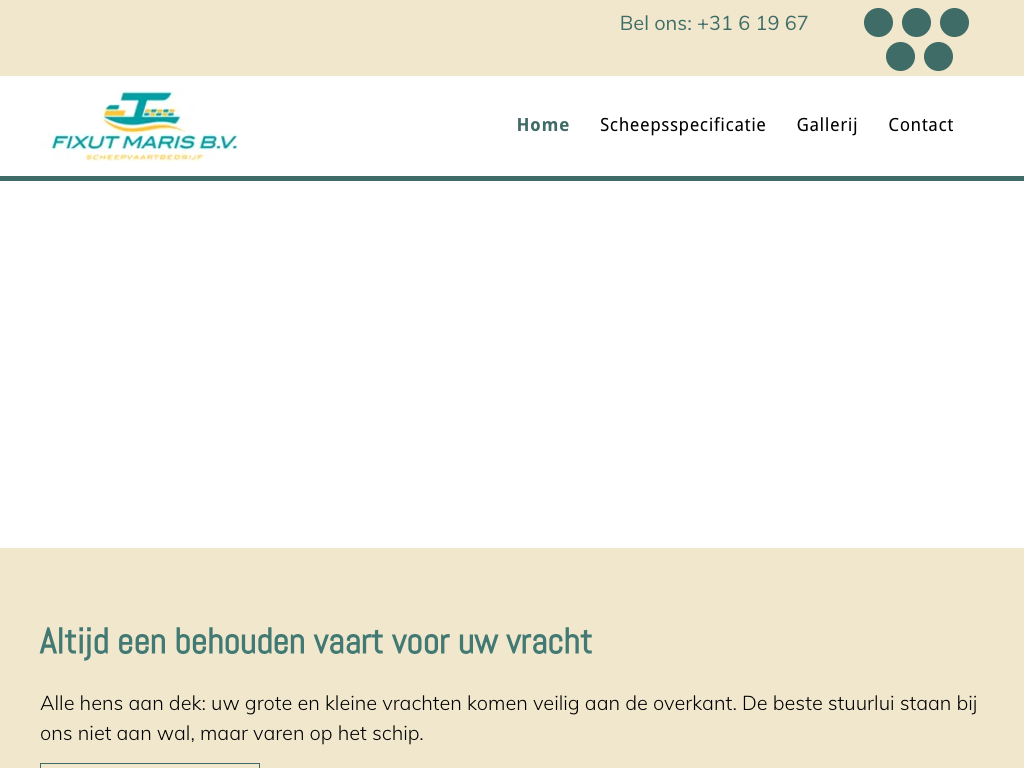
Task: Click the blank hero banner area
Action: coord(512,364)
